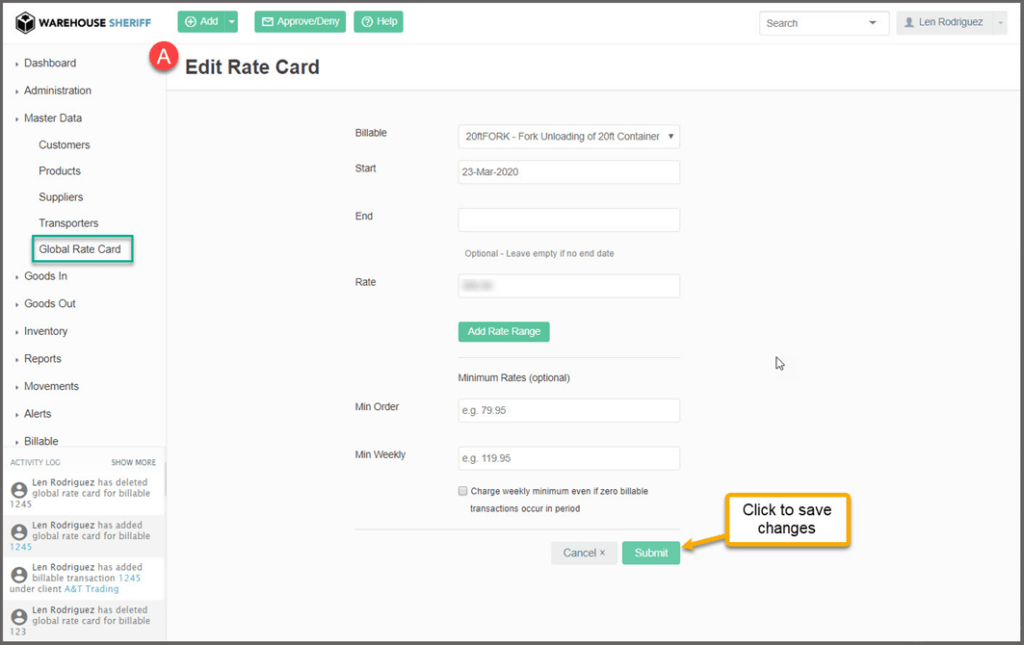Open the Dashboard sidebar item
This screenshot has height=645, width=1024.
pyautogui.click(x=50, y=63)
